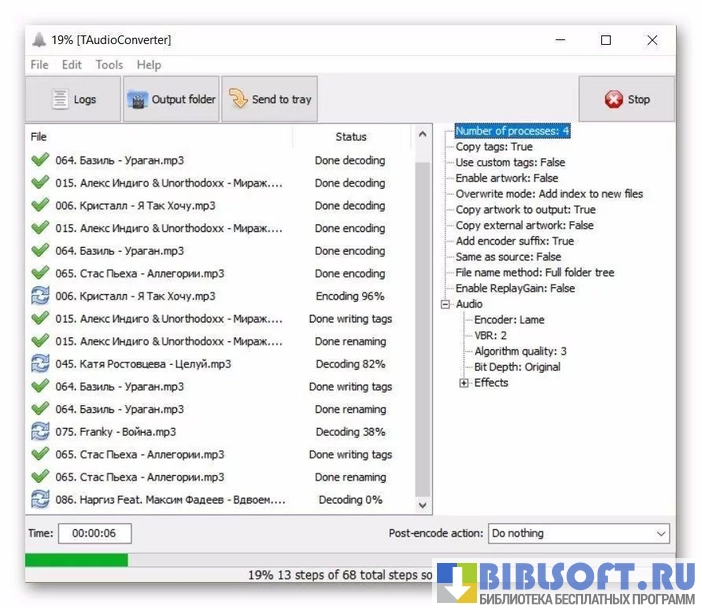702x608 pixels.
Task: Click the Logs document icon
Action: 61,99
